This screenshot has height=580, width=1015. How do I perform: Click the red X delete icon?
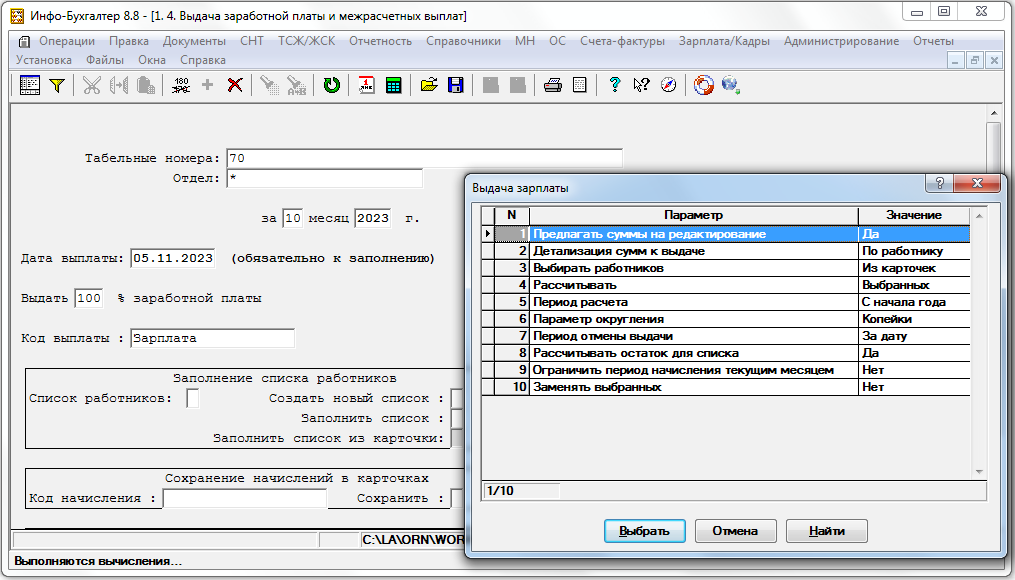tap(235, 85)
